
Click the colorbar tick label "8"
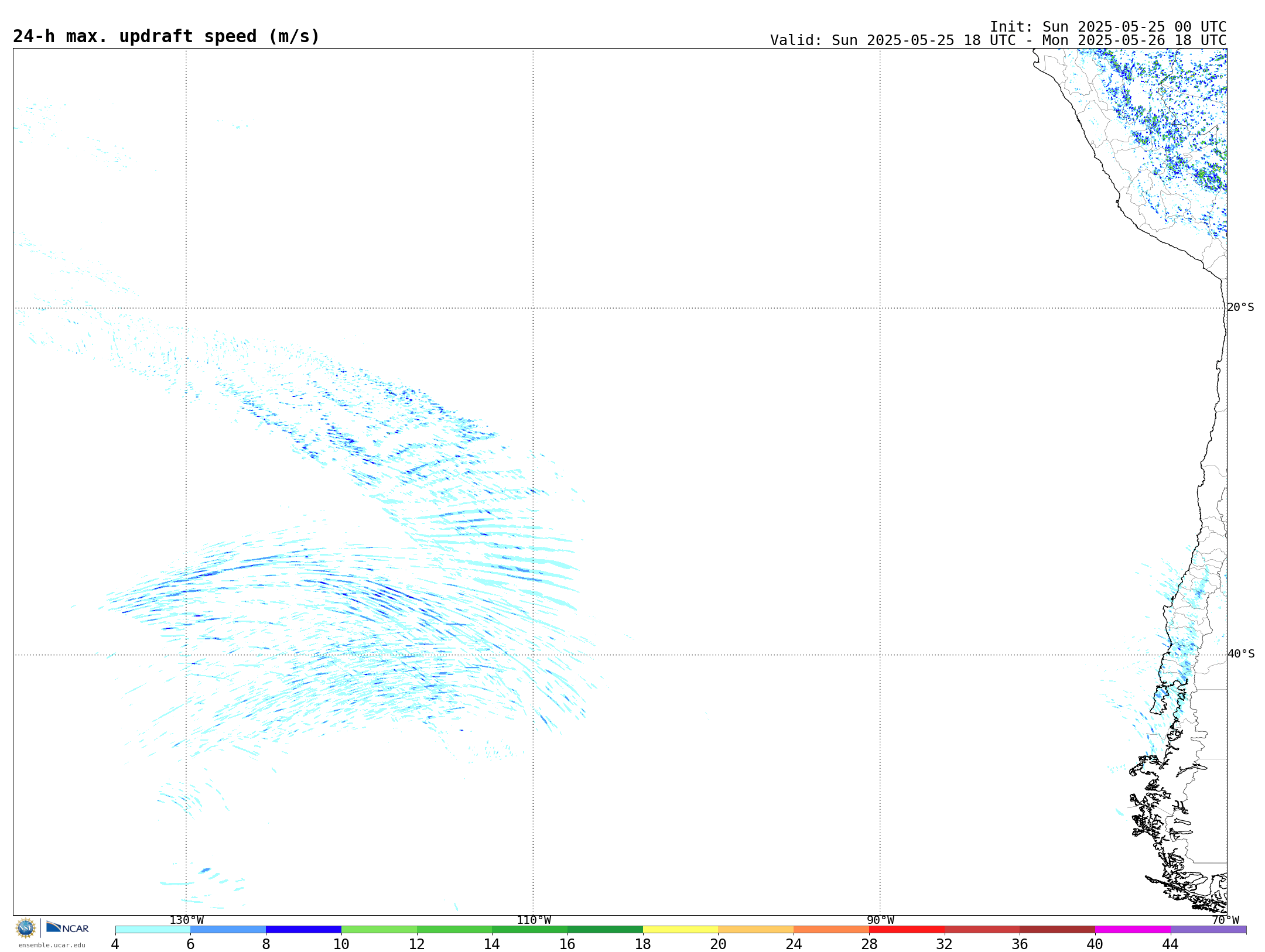266,944
